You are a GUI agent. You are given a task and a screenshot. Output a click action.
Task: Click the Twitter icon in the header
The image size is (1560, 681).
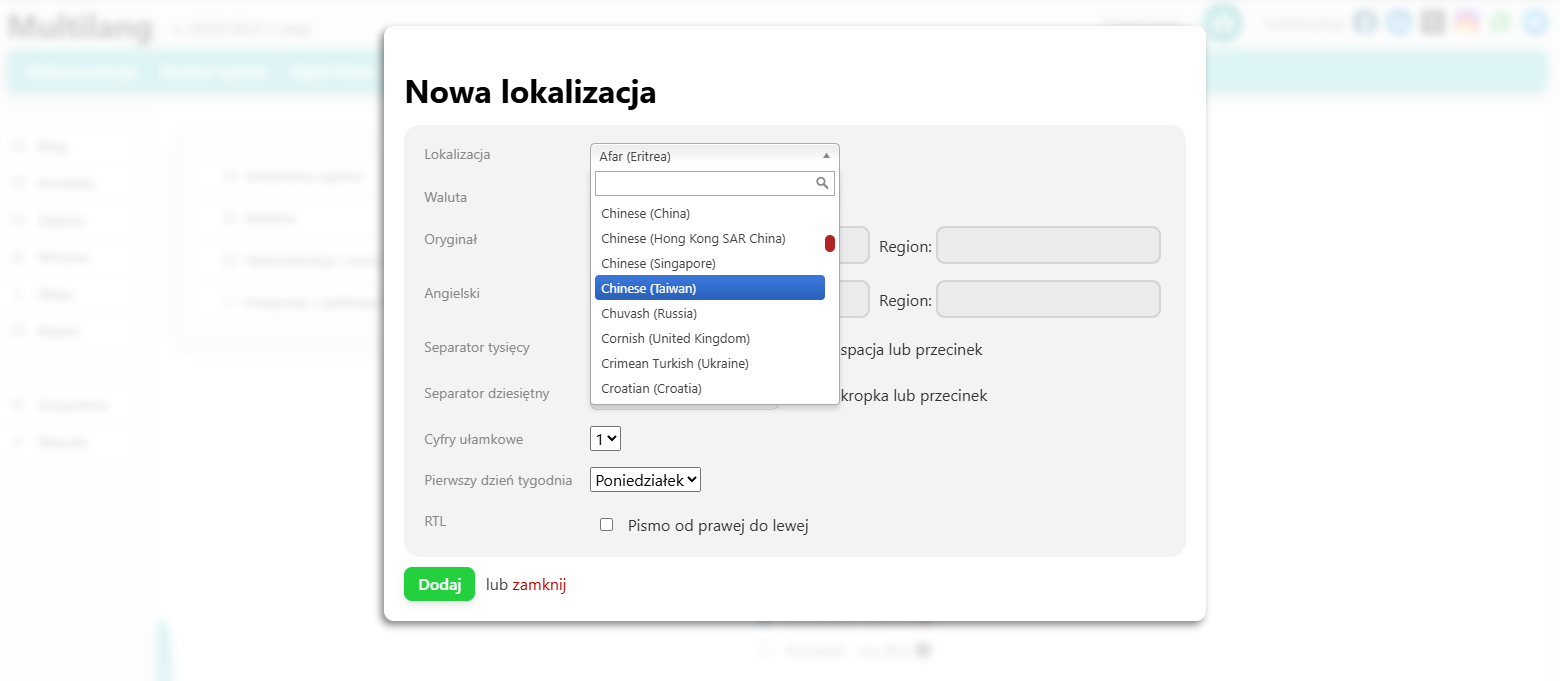tap(1398, 21)
